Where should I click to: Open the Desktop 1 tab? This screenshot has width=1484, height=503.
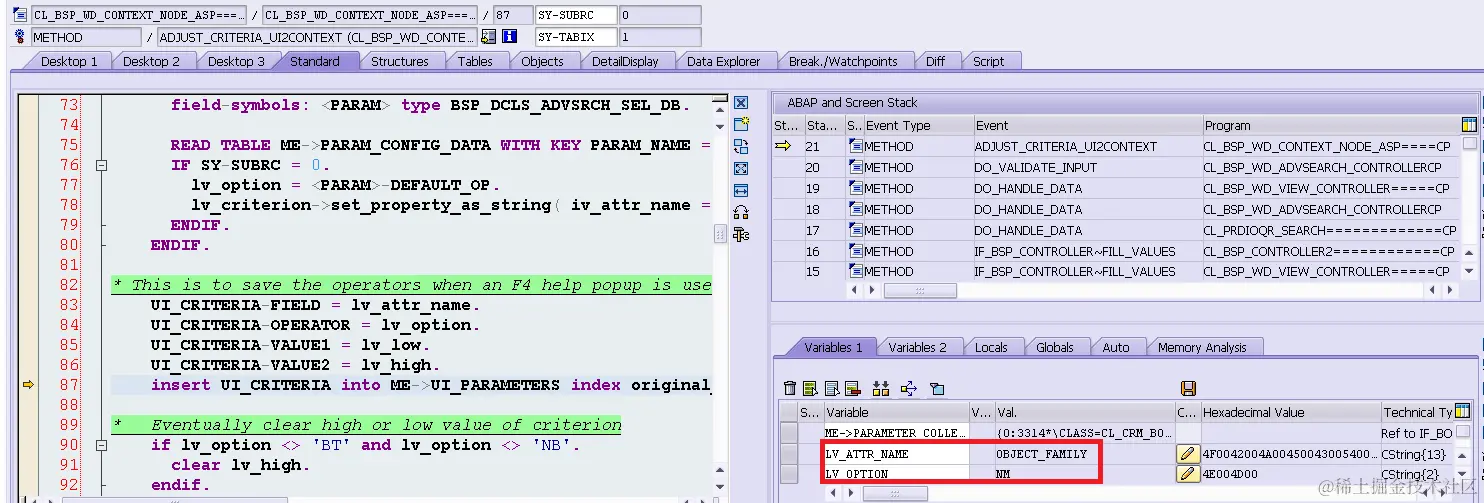coord(68,61)
